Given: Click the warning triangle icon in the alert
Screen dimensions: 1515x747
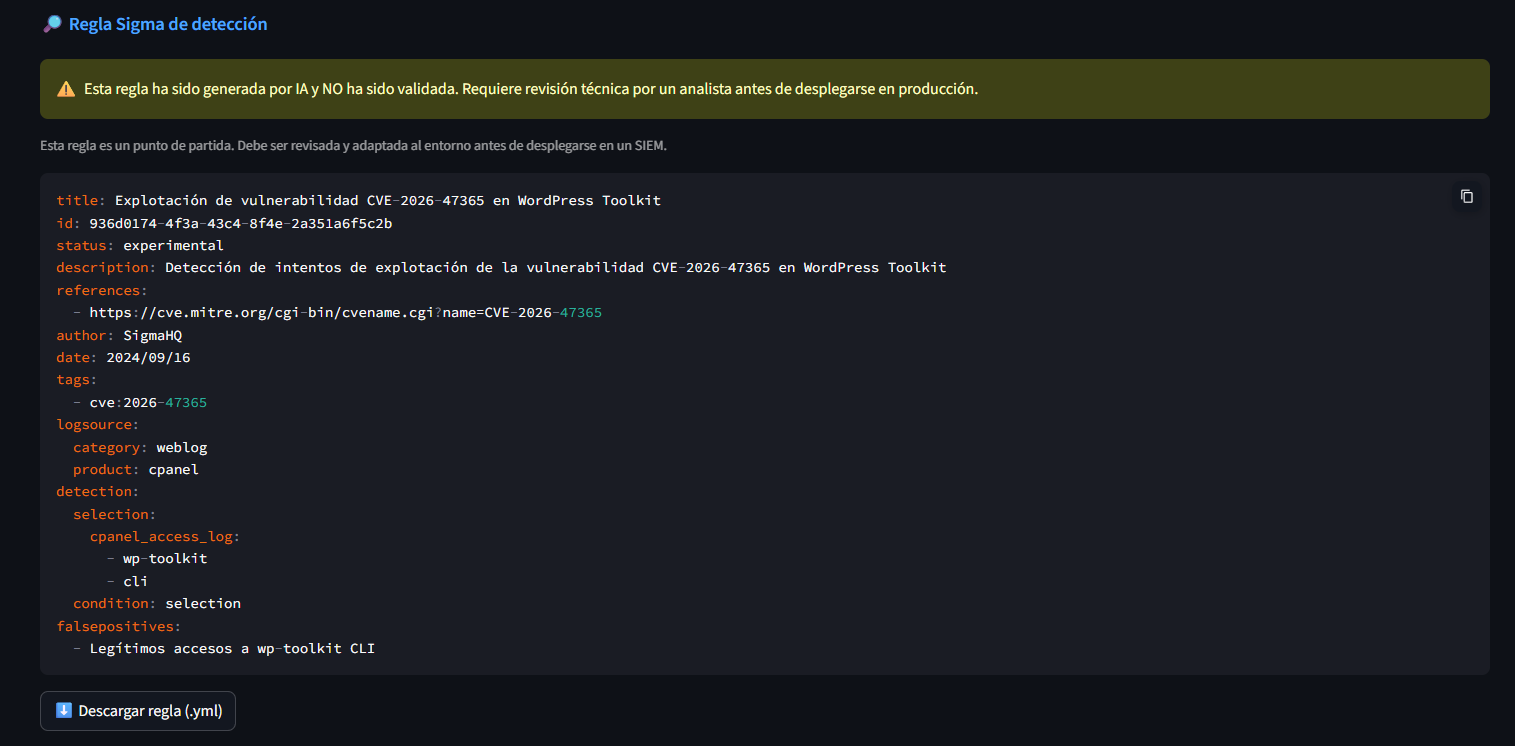Looking at the screenshot, I should tap(66, 89).
